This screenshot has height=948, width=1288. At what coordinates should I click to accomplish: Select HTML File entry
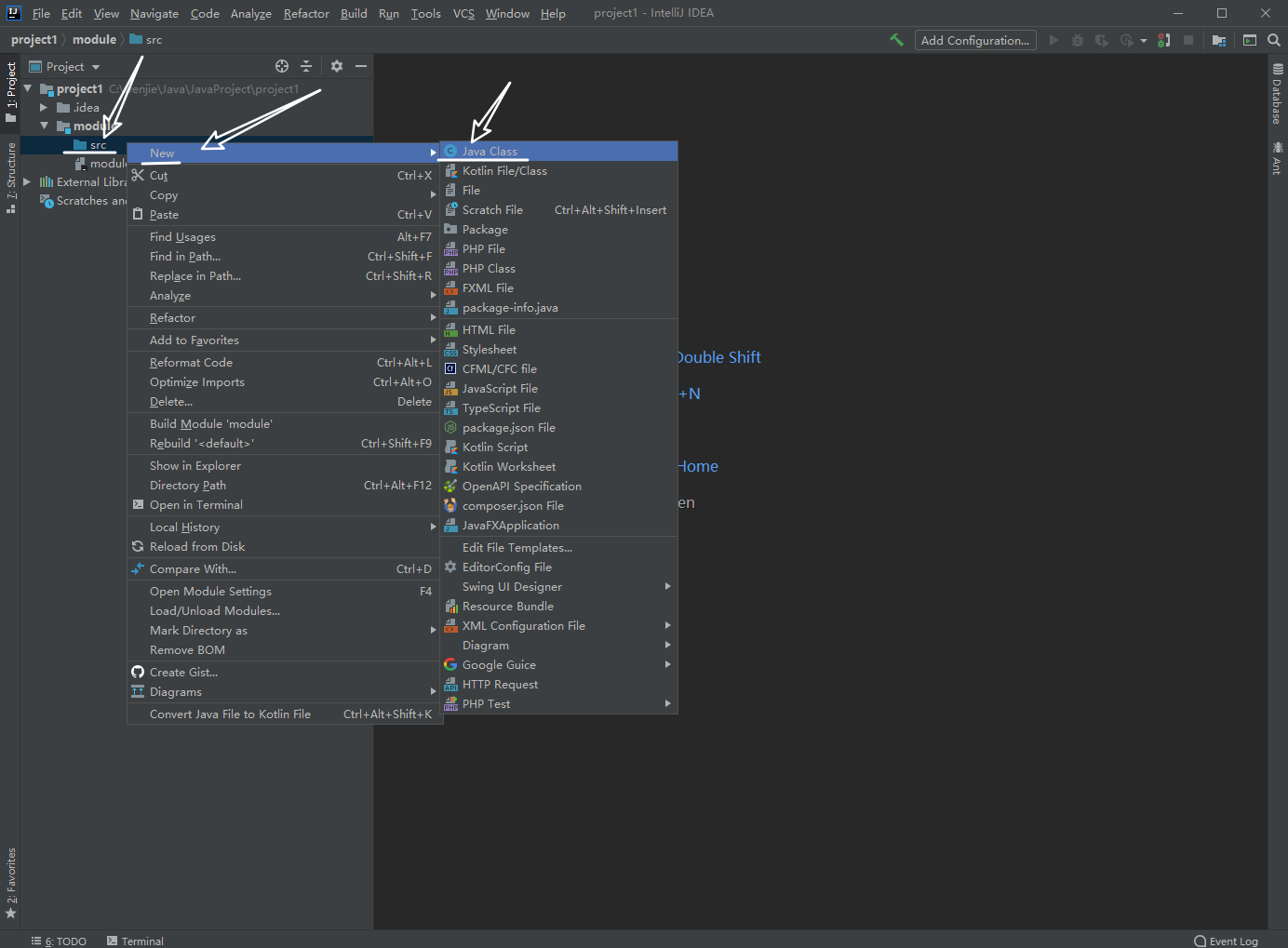(x=558, y=329)
